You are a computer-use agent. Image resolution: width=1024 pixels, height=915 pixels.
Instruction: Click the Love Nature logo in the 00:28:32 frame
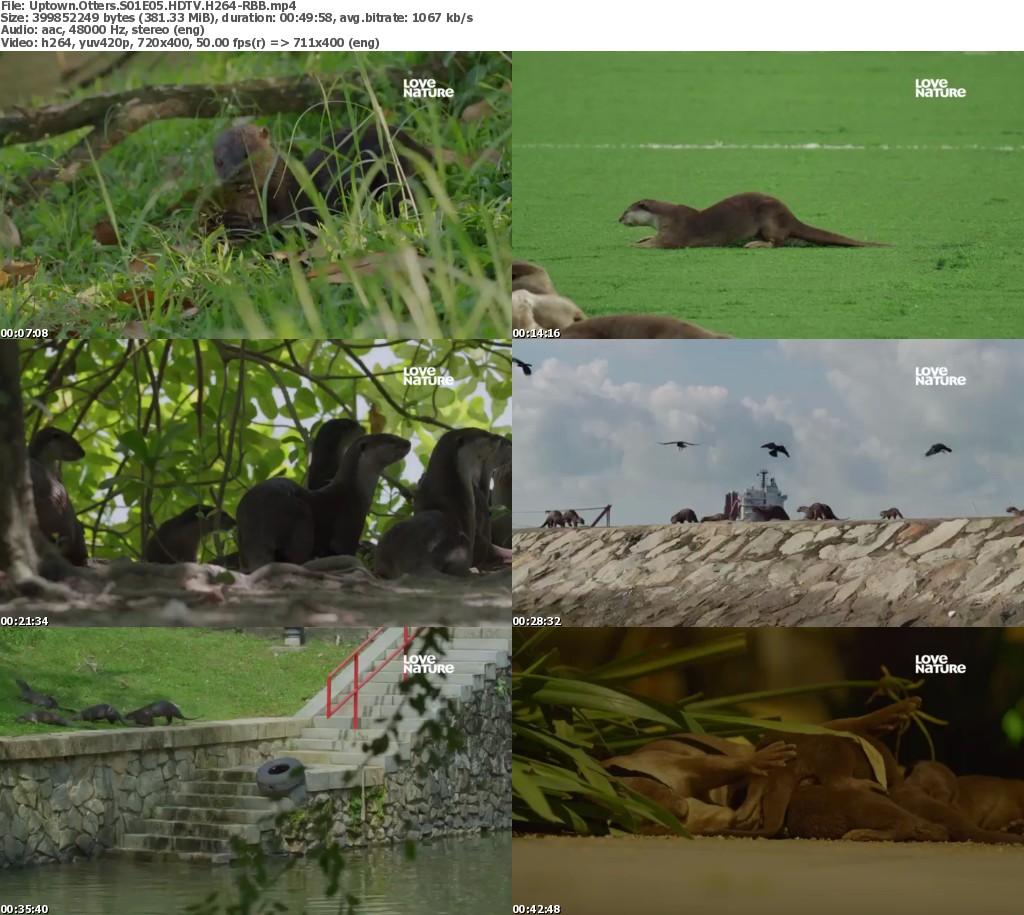(940, 376)
